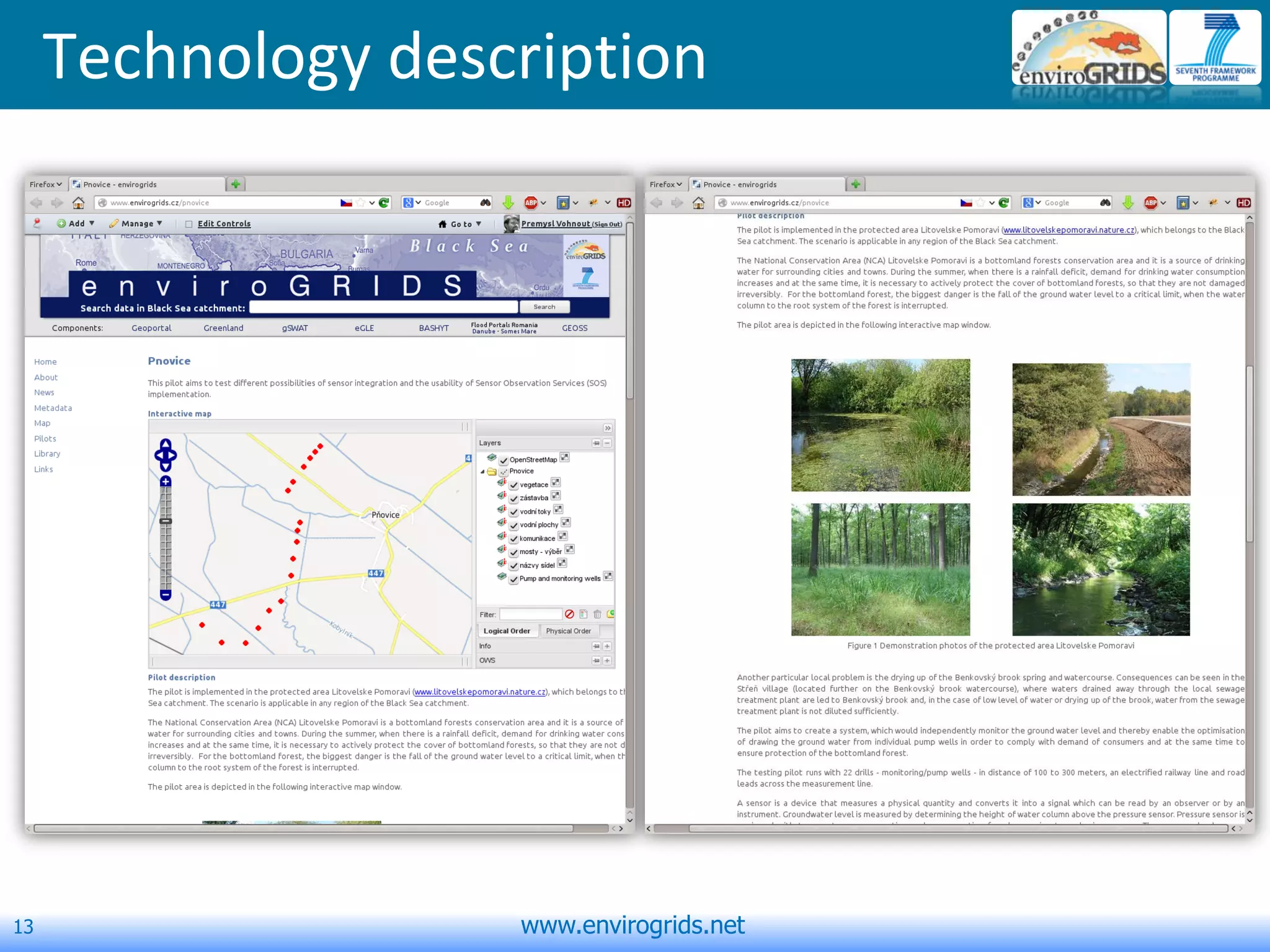
Task: Click green download arrow in left Firefox window
Action: pyautogui.click(x=508, y=203)
